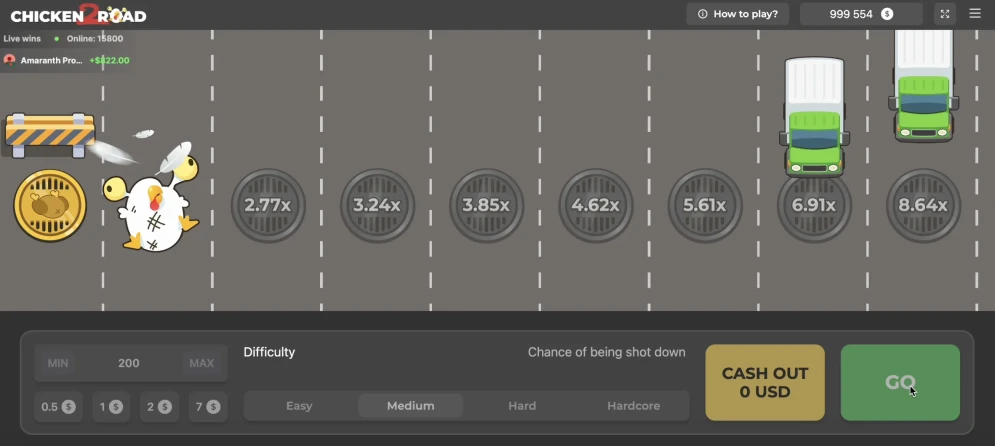Viewport: 995px width, 446px height.
Task: Select Hard difficulty
Action: pos(522,406)
